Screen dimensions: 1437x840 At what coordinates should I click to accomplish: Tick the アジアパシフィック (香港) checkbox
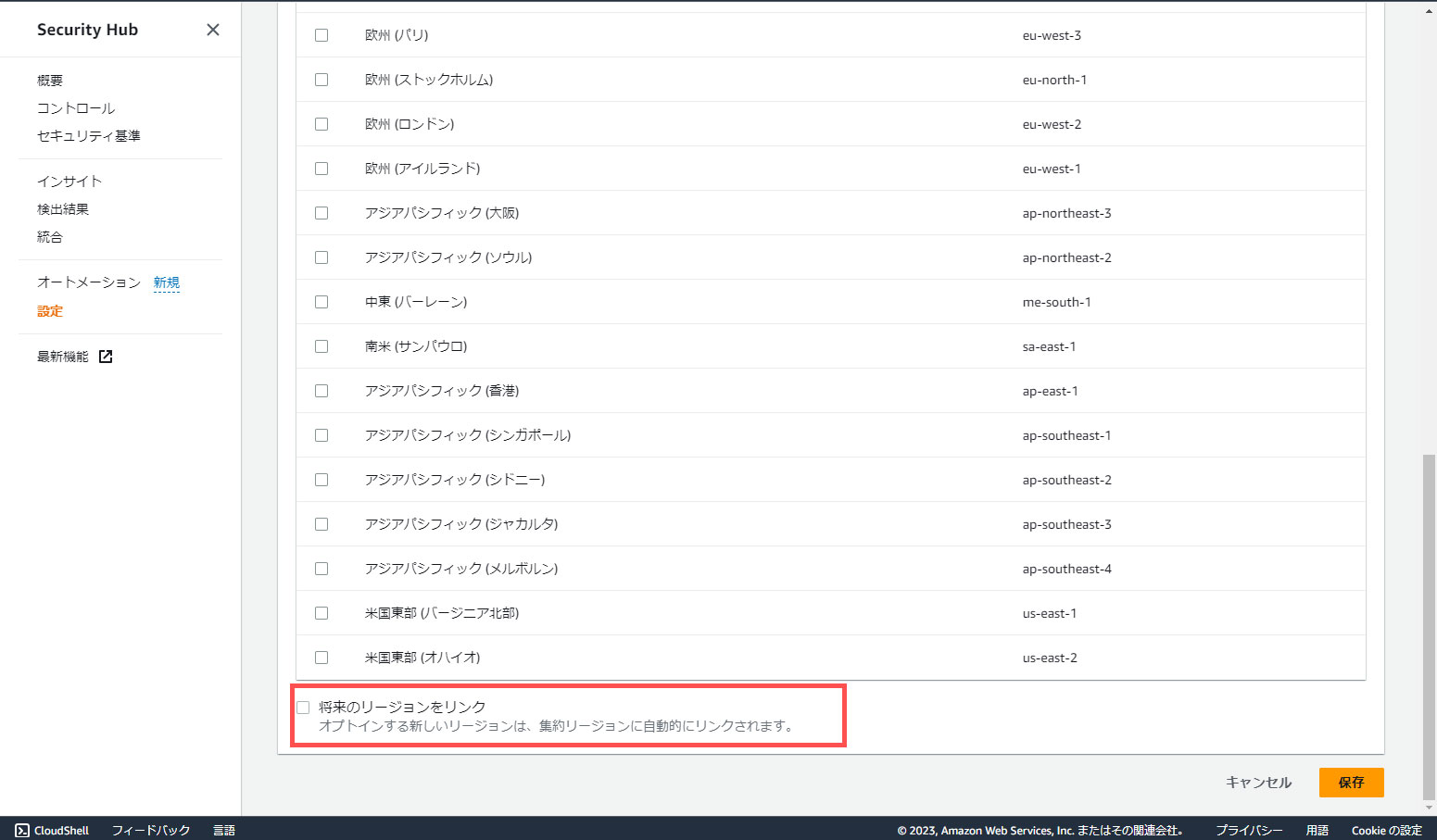[x=321, y=391]
